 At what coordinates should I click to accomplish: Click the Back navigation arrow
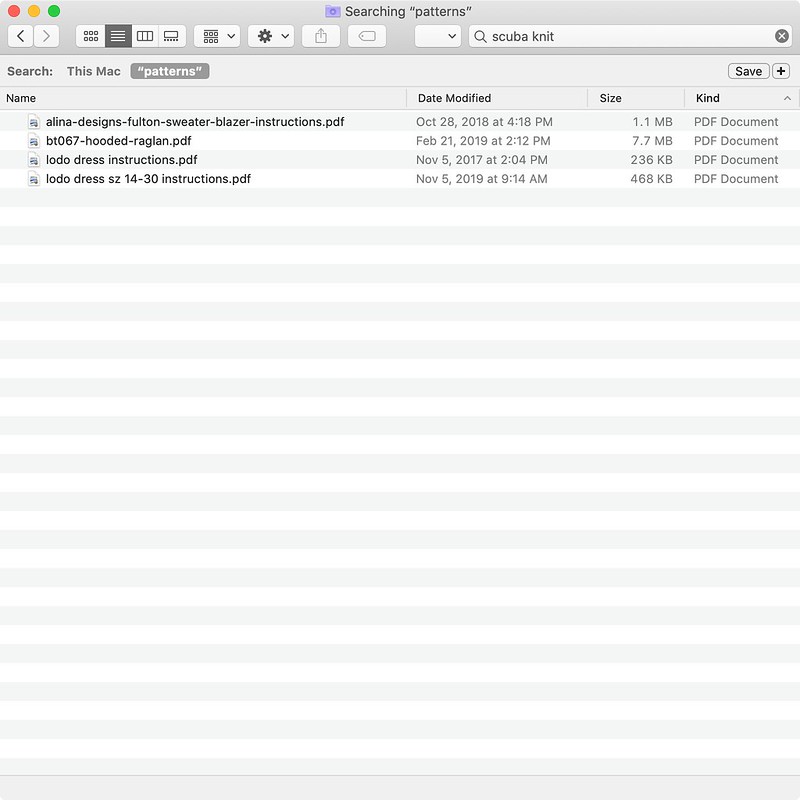tap(21, 36)
